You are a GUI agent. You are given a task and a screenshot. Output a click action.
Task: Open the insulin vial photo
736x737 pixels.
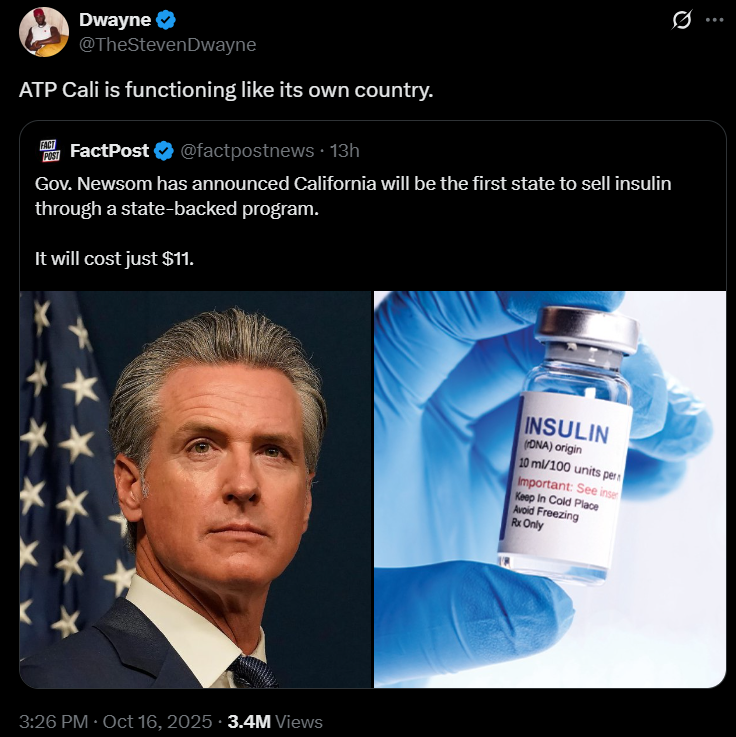pyautogui.click(x=550, y=489)
